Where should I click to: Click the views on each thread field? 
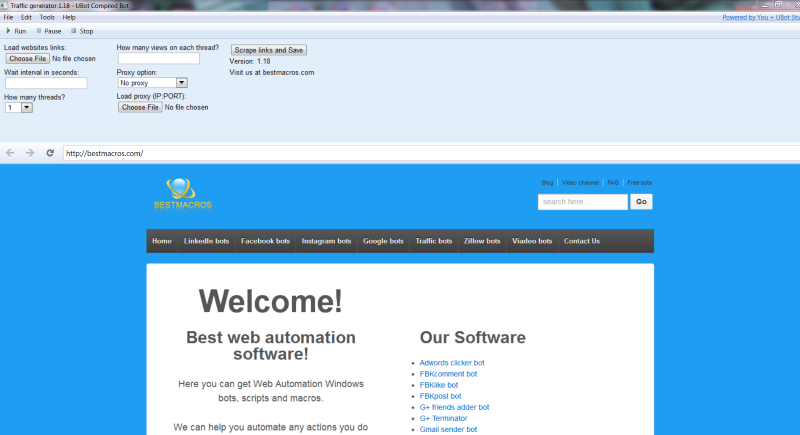[x=159, y=59]
